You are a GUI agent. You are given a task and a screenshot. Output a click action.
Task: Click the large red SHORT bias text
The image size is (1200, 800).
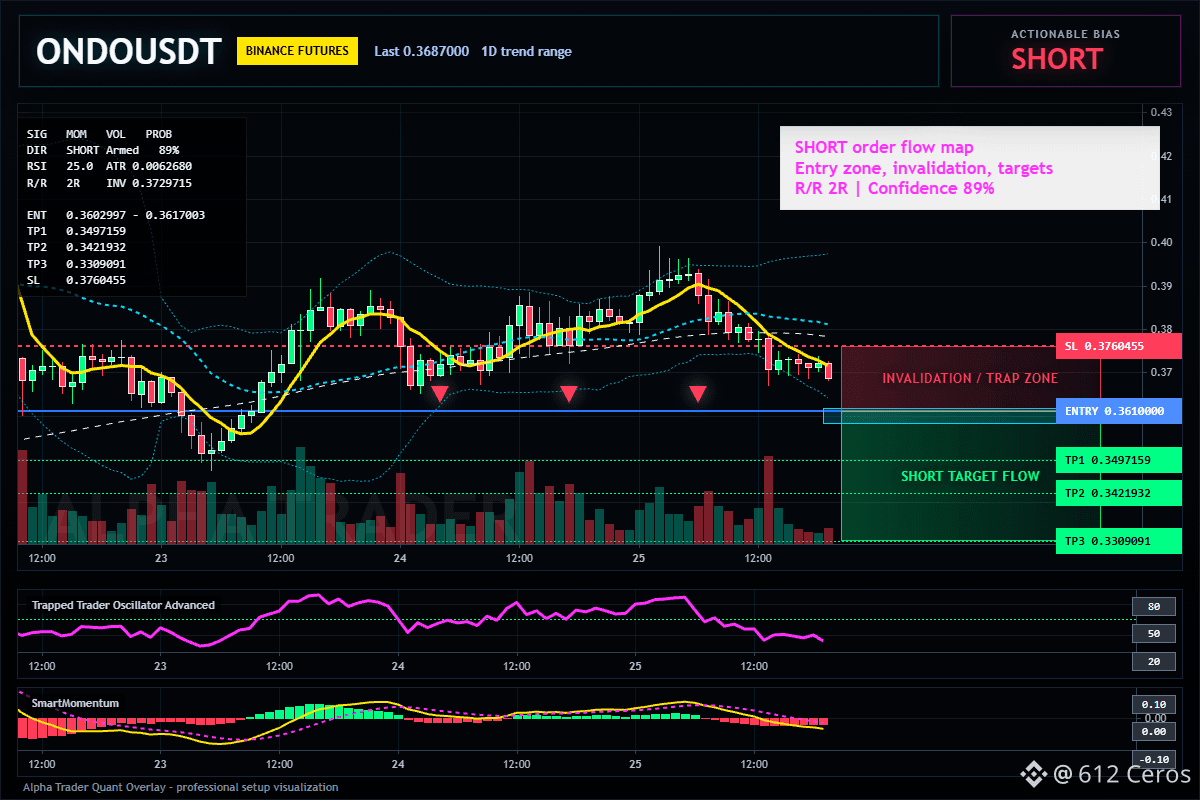tap(1057, 59)
